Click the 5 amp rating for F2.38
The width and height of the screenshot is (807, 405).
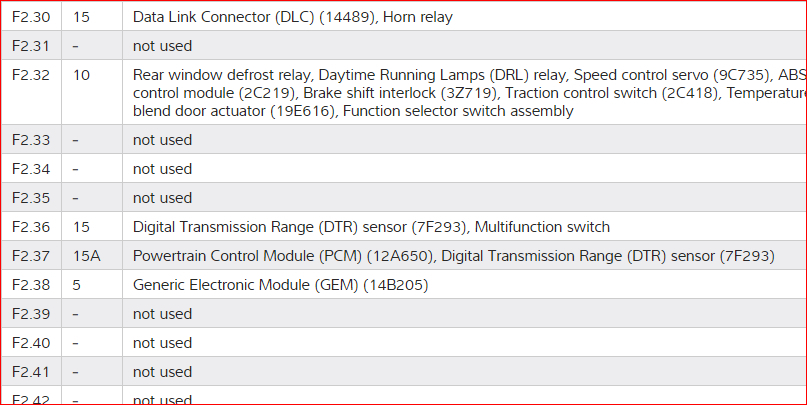click(x=77, y=285)
